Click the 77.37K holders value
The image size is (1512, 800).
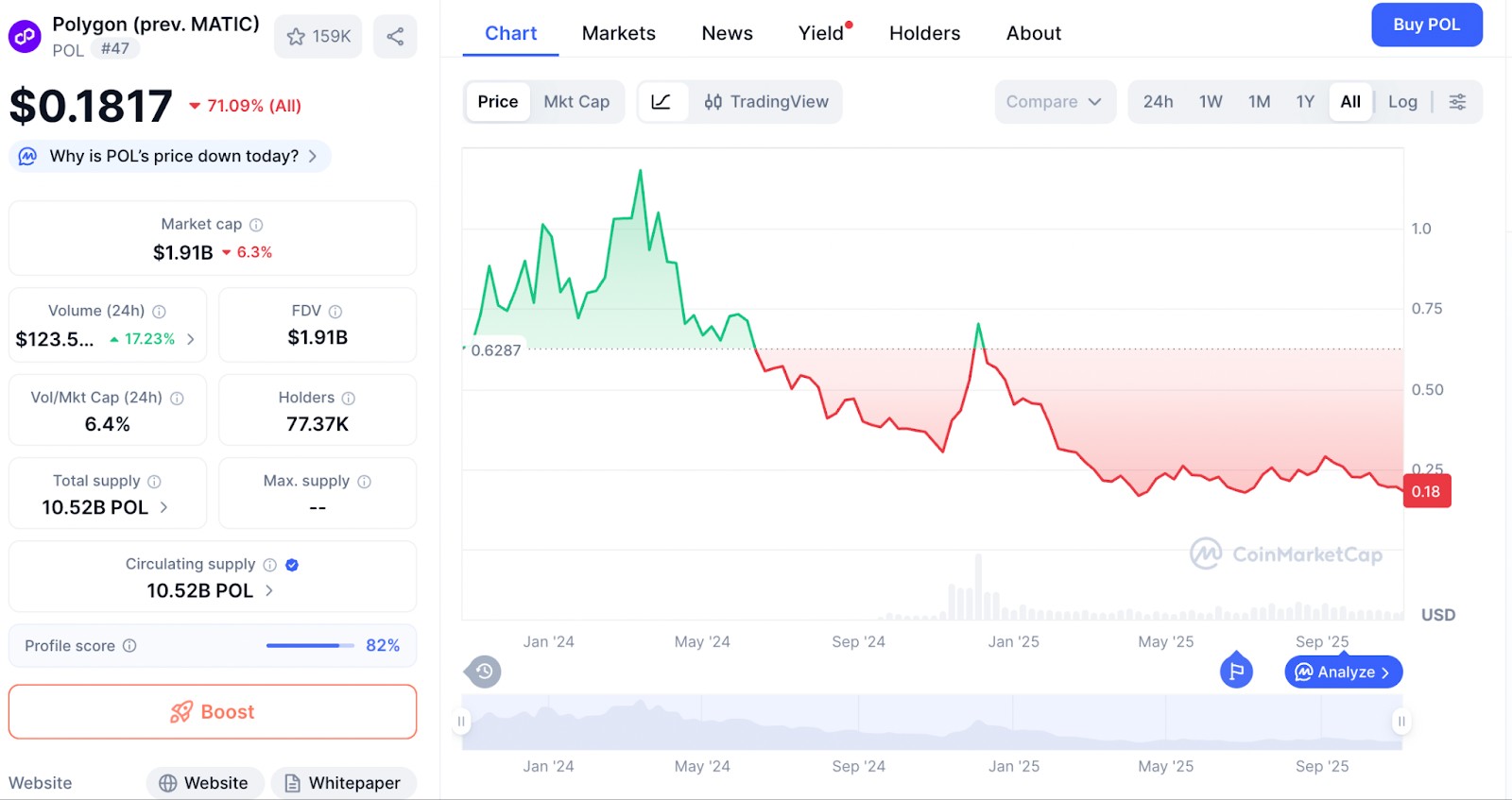[318, 424]
